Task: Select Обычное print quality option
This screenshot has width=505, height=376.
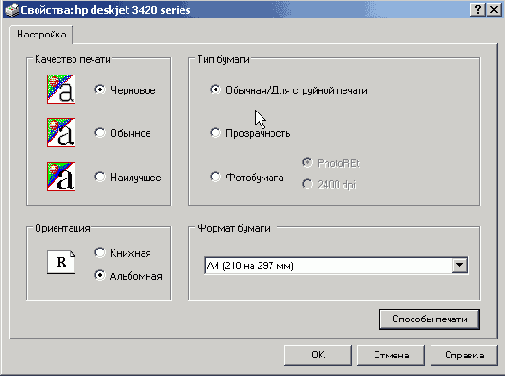Action: coord(100,133)
